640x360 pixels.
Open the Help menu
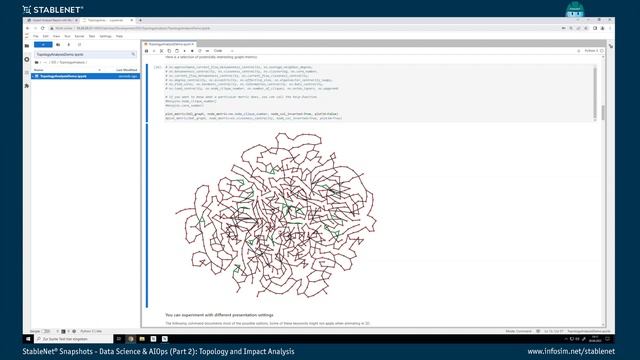(119, 36)
